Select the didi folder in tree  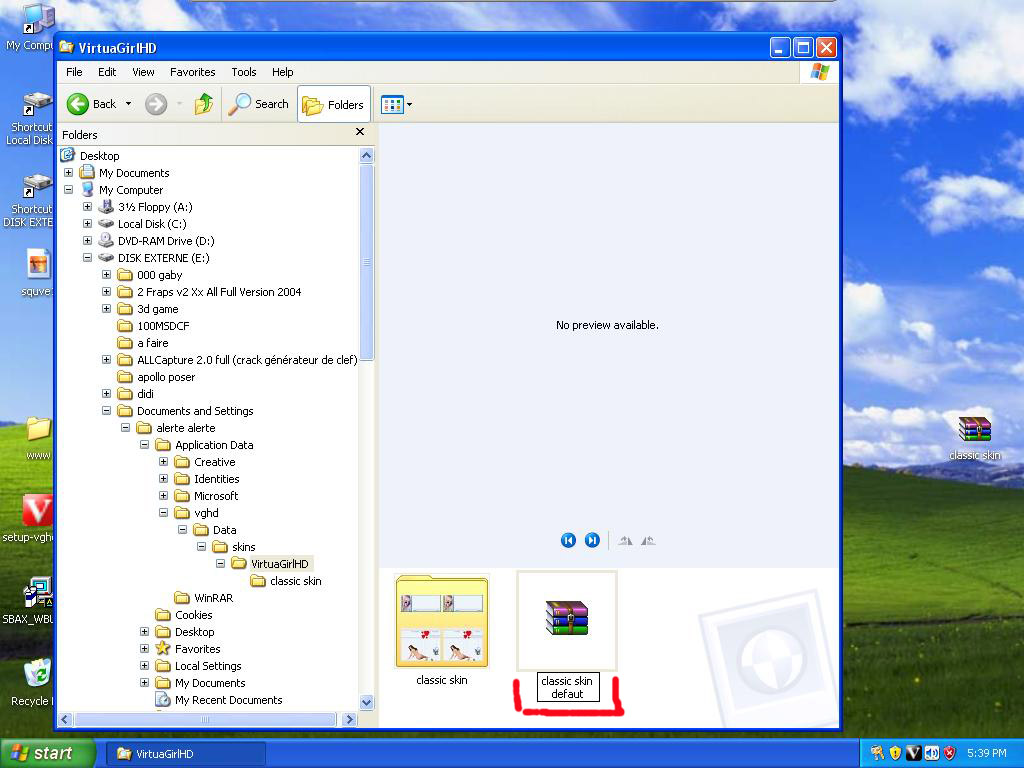click(x=146, y=394)
